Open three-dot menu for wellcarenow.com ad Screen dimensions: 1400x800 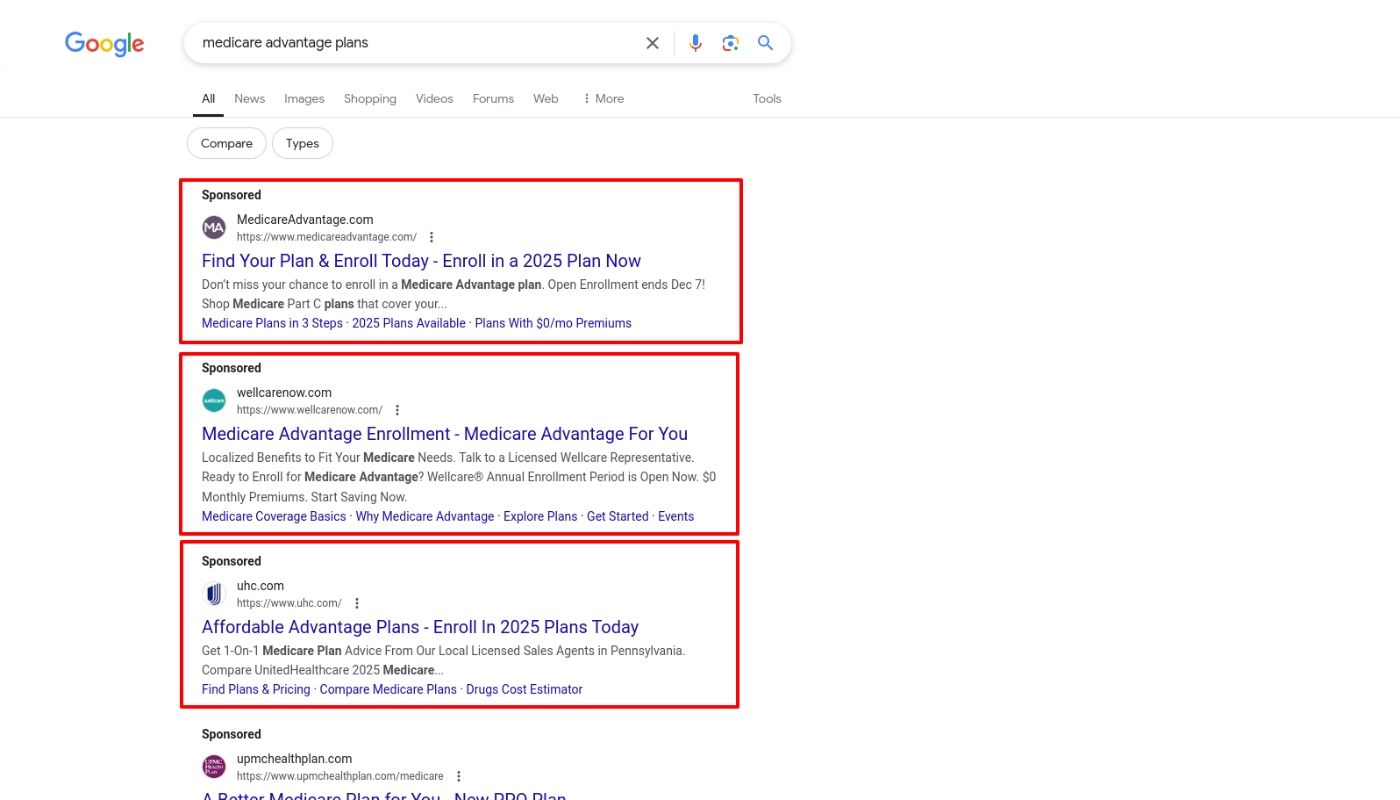pyautogui.click(x=397, y=410)
